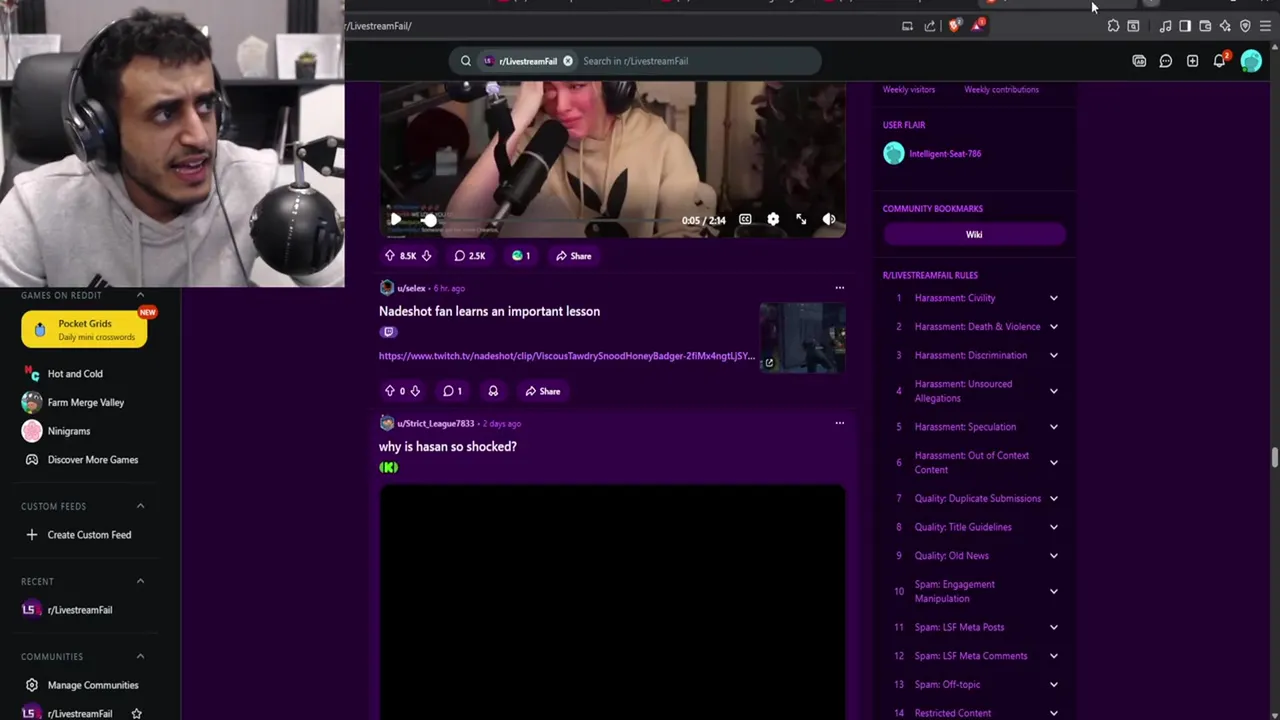Open the Ninigrams game
The height and width of the screenshot is (720, 1280).
[69, 431]
